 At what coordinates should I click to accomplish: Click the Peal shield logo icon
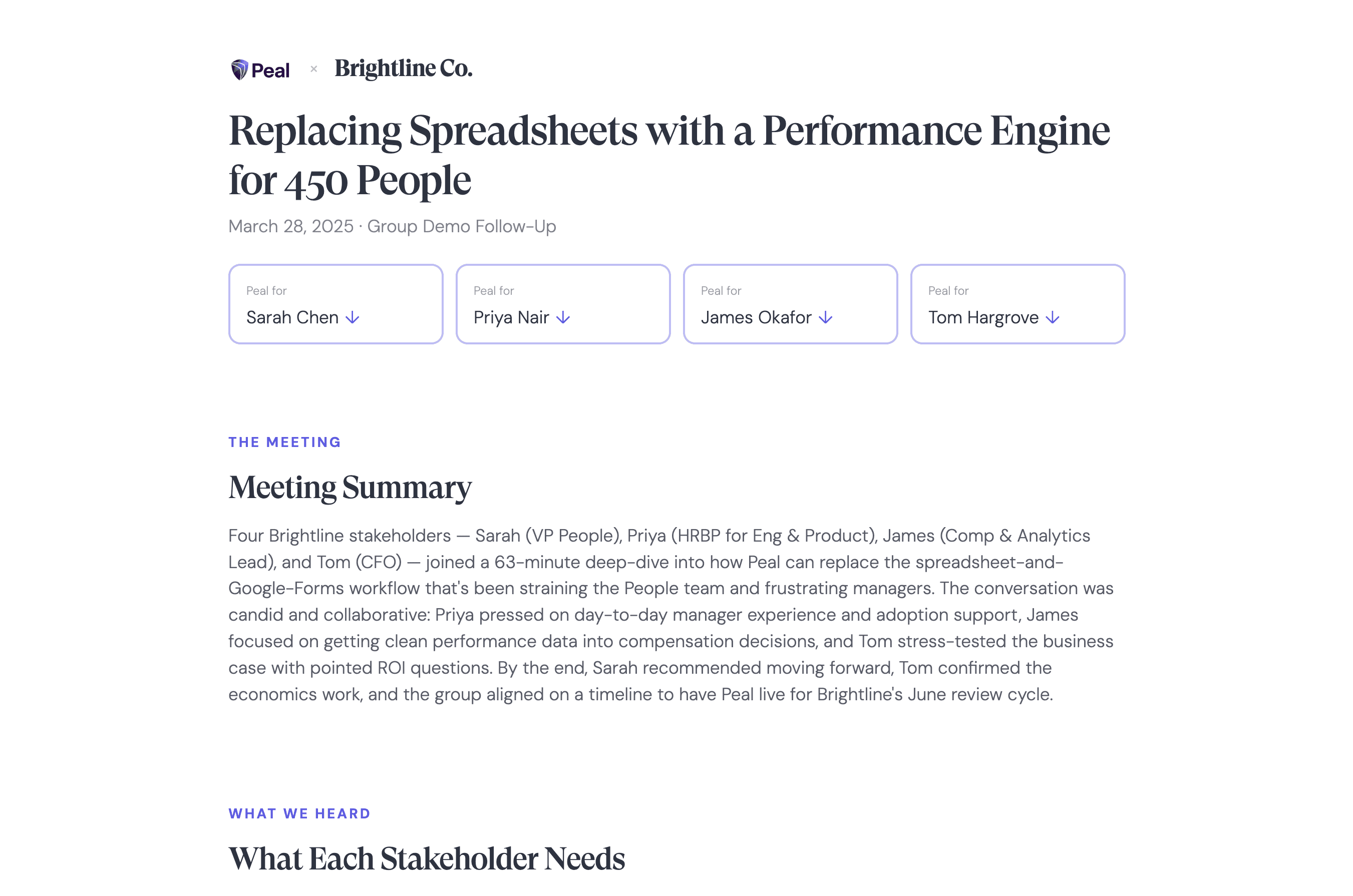tap(239, 70)
